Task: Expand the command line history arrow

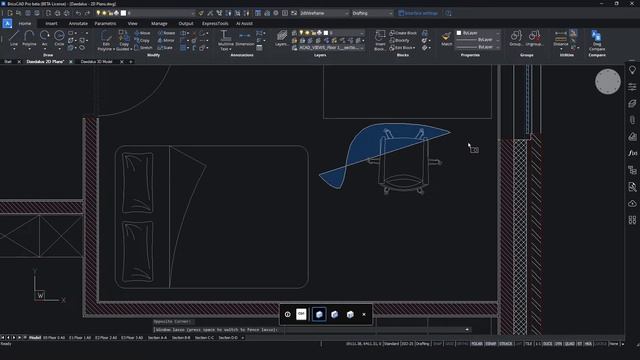Action: [467, 329]
